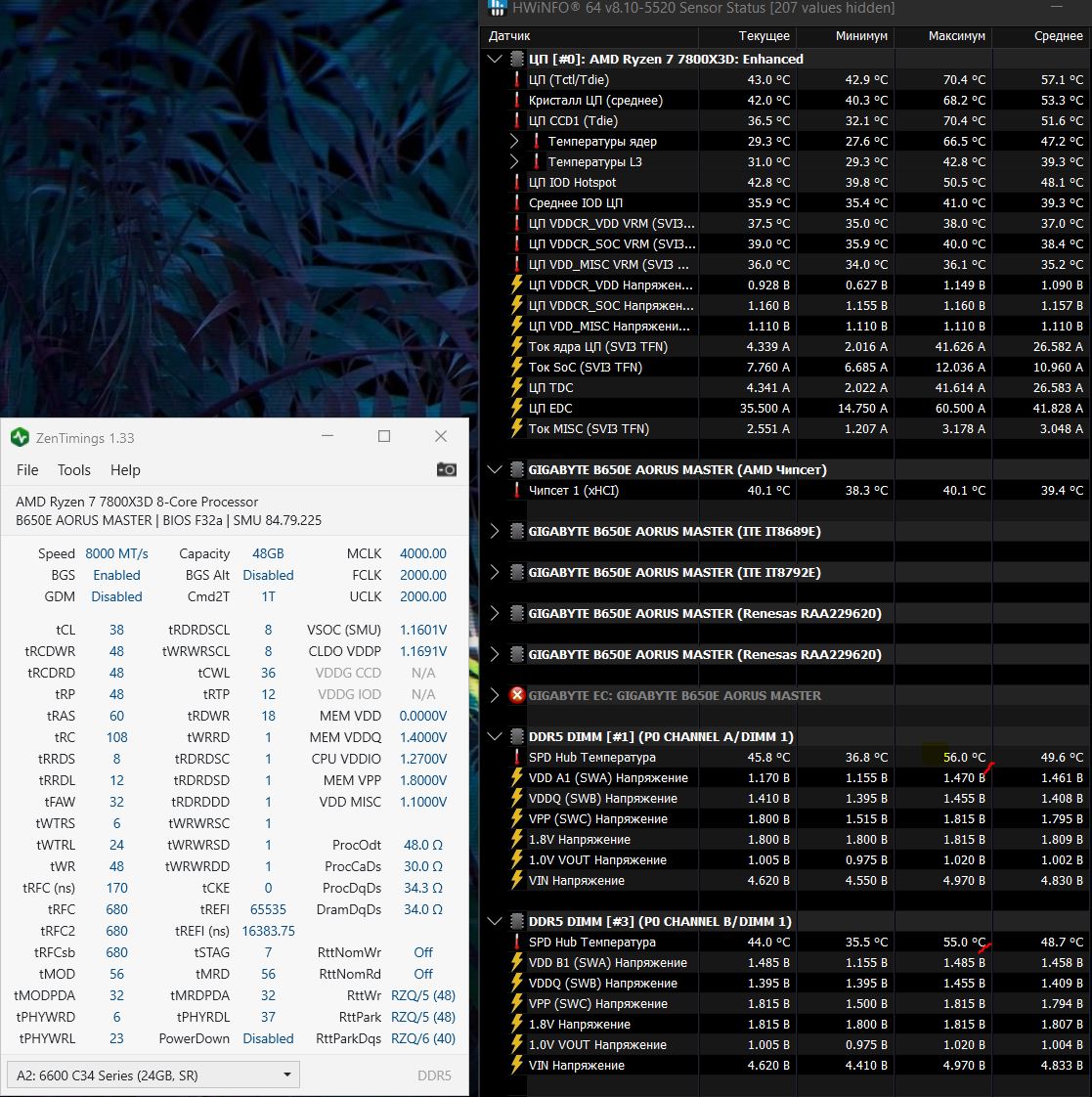Click the HWiNFO app icon in title bar
The width and height of the screenshot is (1092, 1097).
(497, 8)
